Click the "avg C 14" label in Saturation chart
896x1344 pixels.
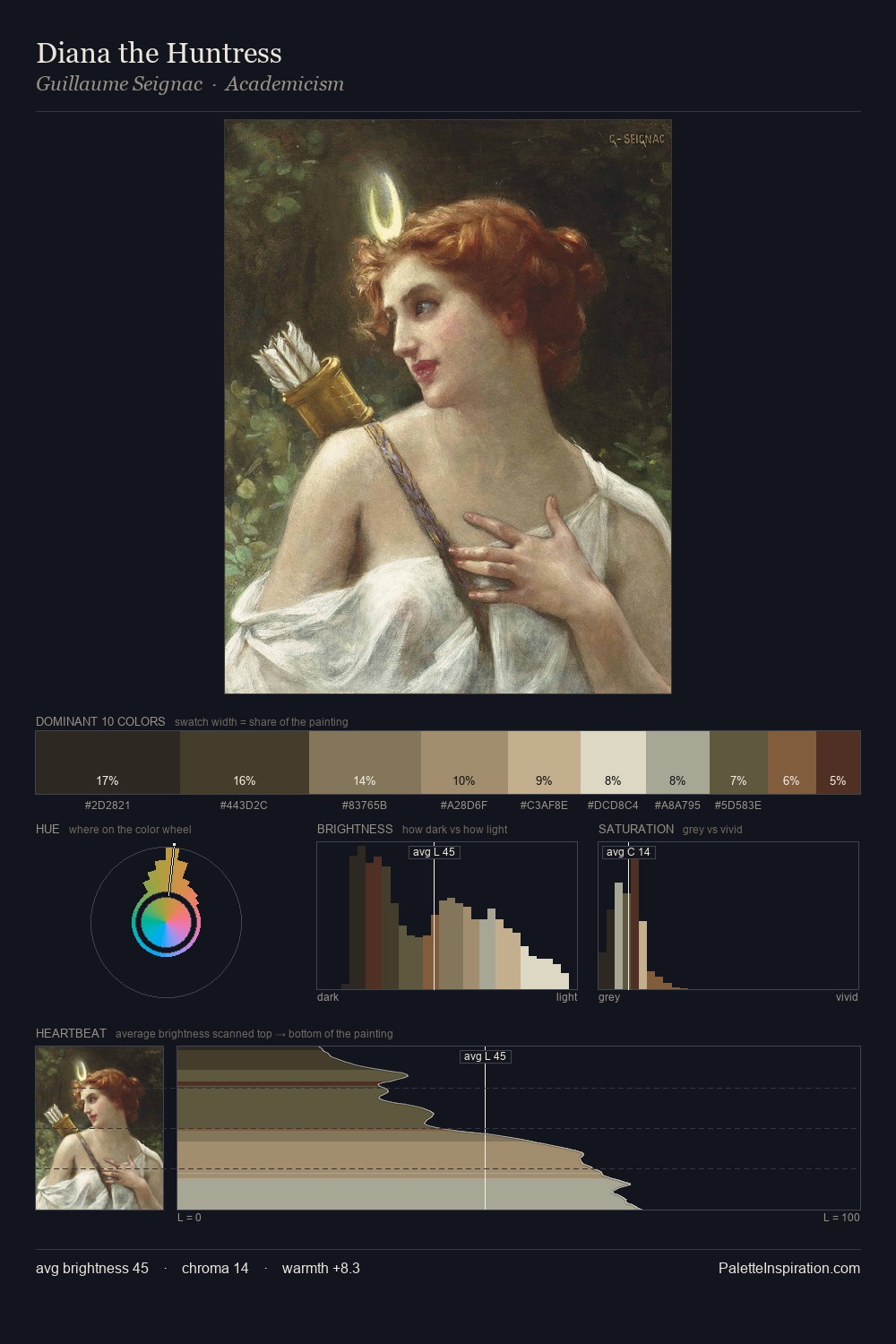point(628,852)
